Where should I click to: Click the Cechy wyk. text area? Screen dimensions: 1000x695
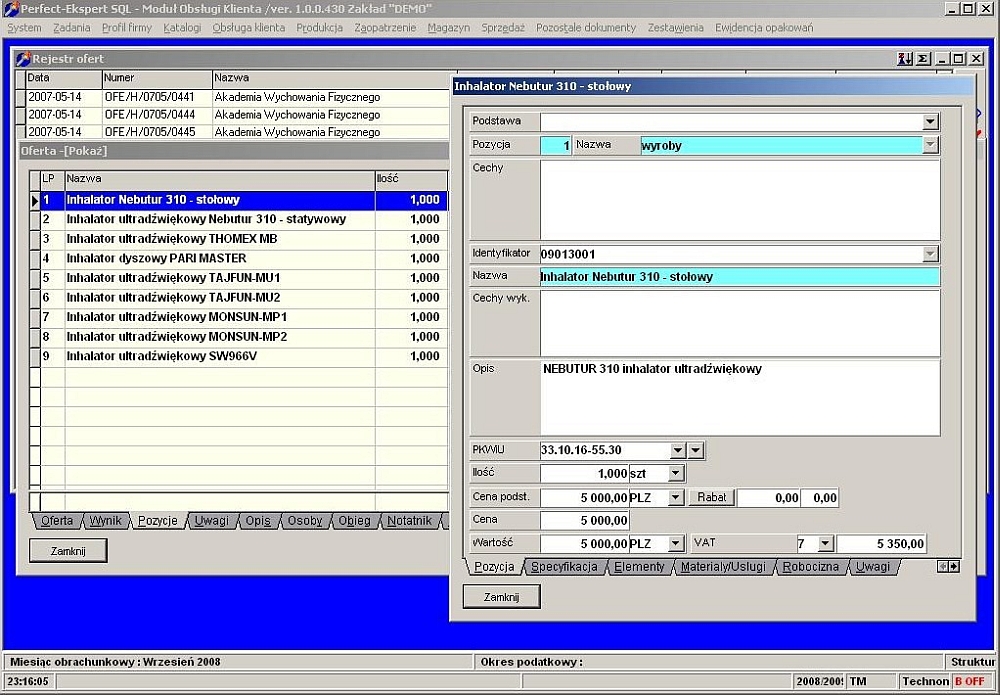click(x=740, y=323)
